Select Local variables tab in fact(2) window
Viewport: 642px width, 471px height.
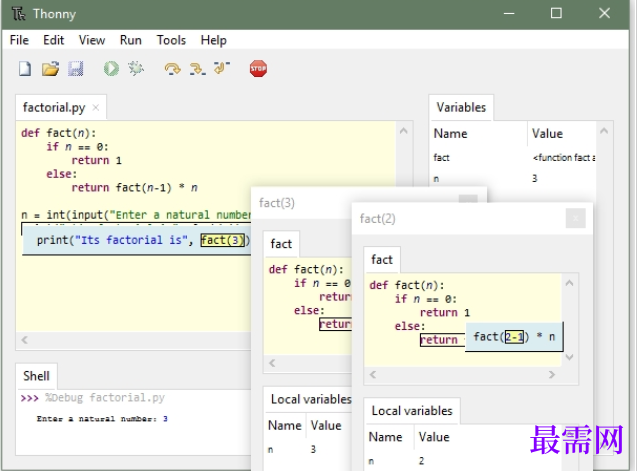pyautogui.click(x=412, y=411)
